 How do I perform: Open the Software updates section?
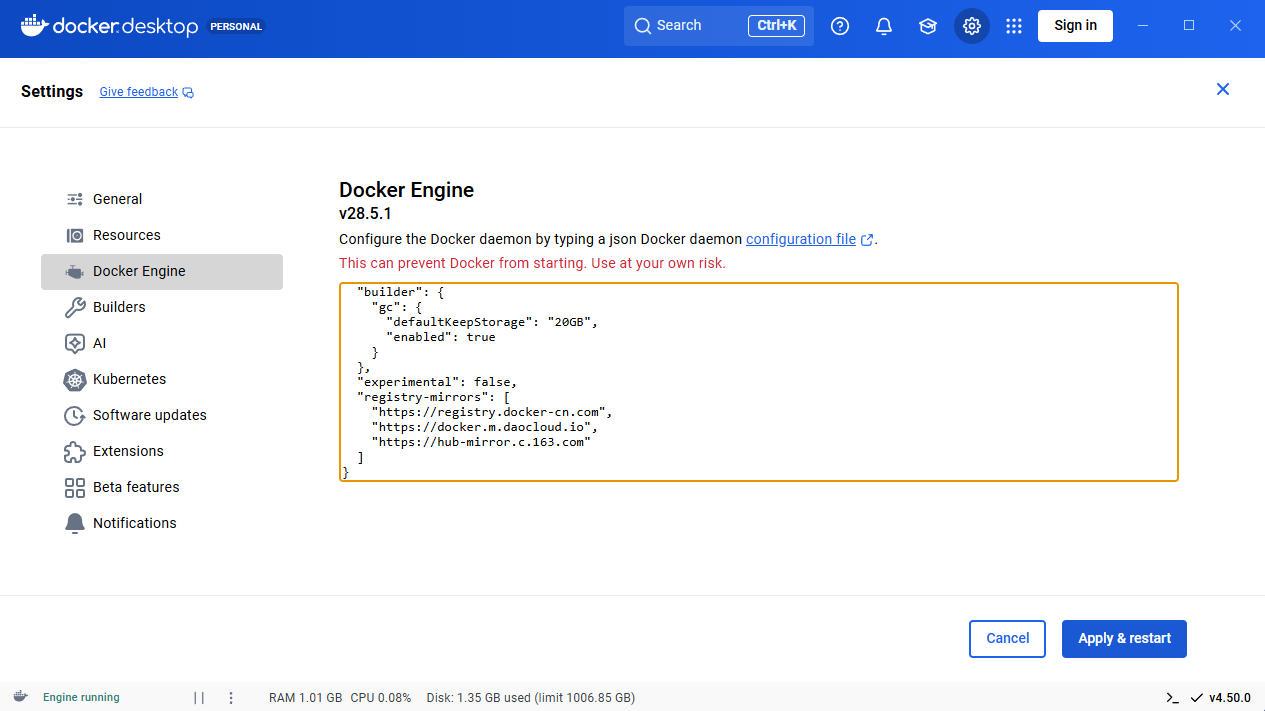point(162,415)
